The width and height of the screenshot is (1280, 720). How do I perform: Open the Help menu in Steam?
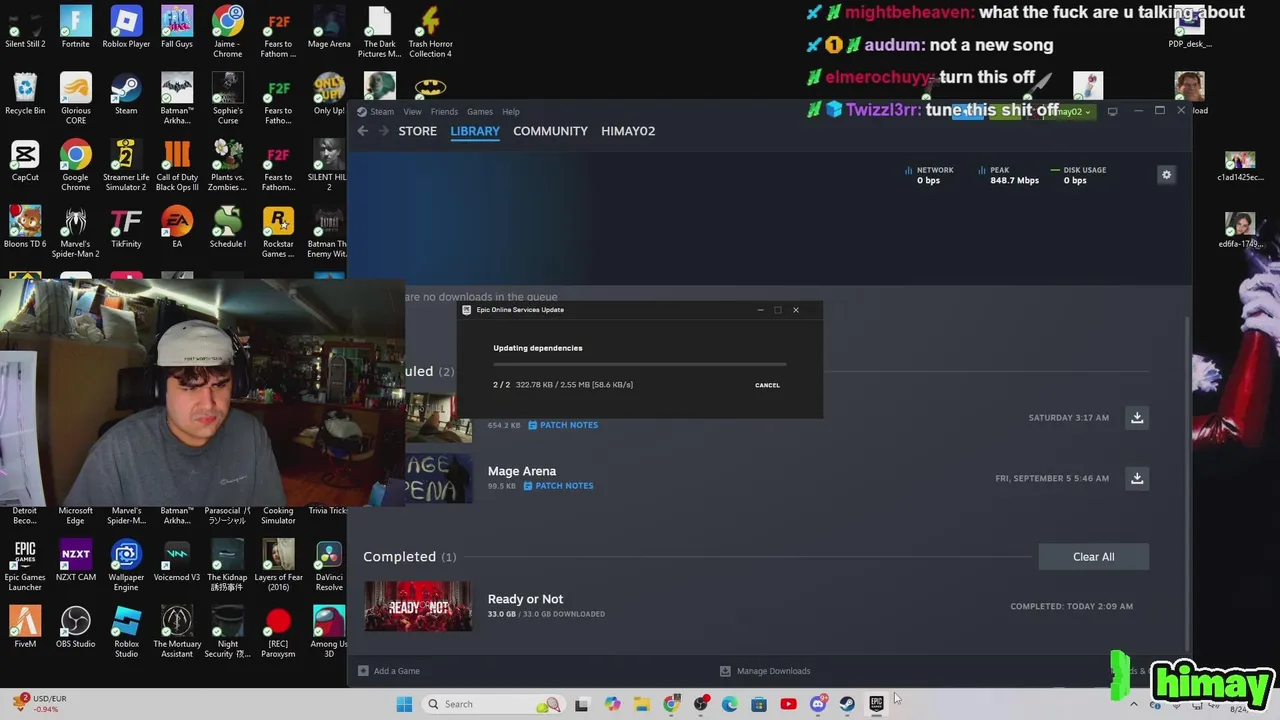coord(511,112)
